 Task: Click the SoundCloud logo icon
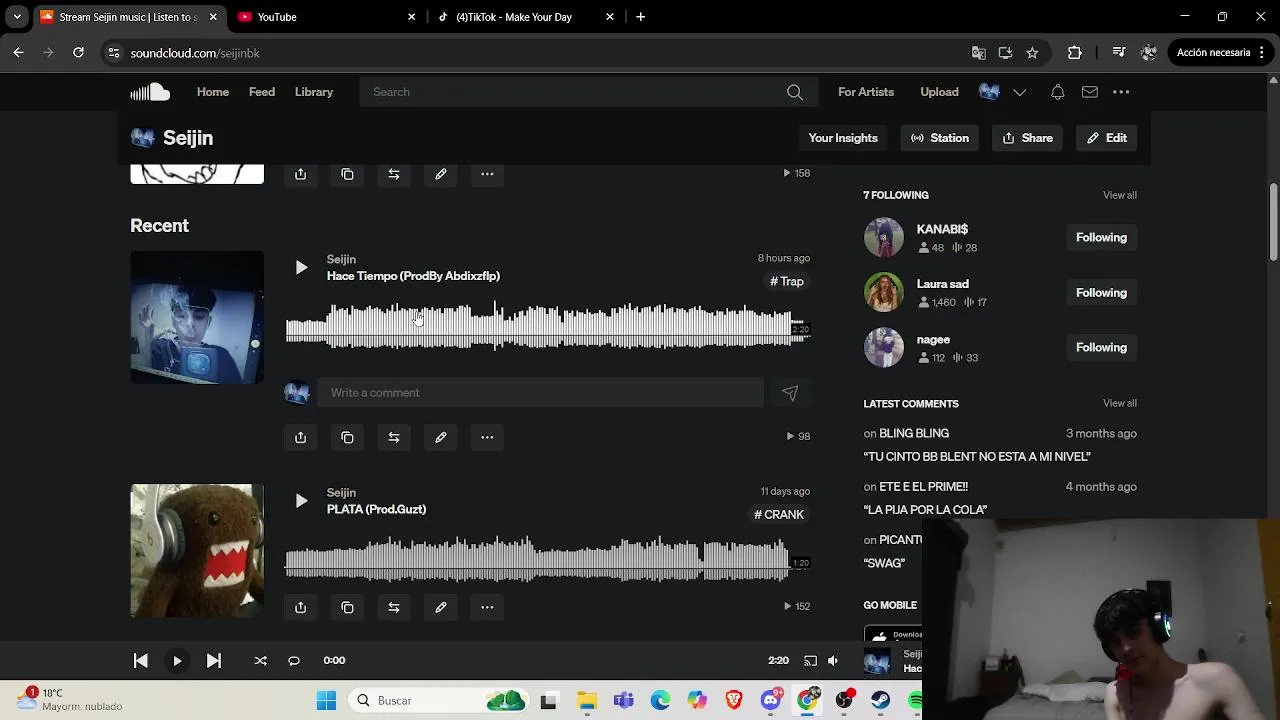[x=150, y=92]
